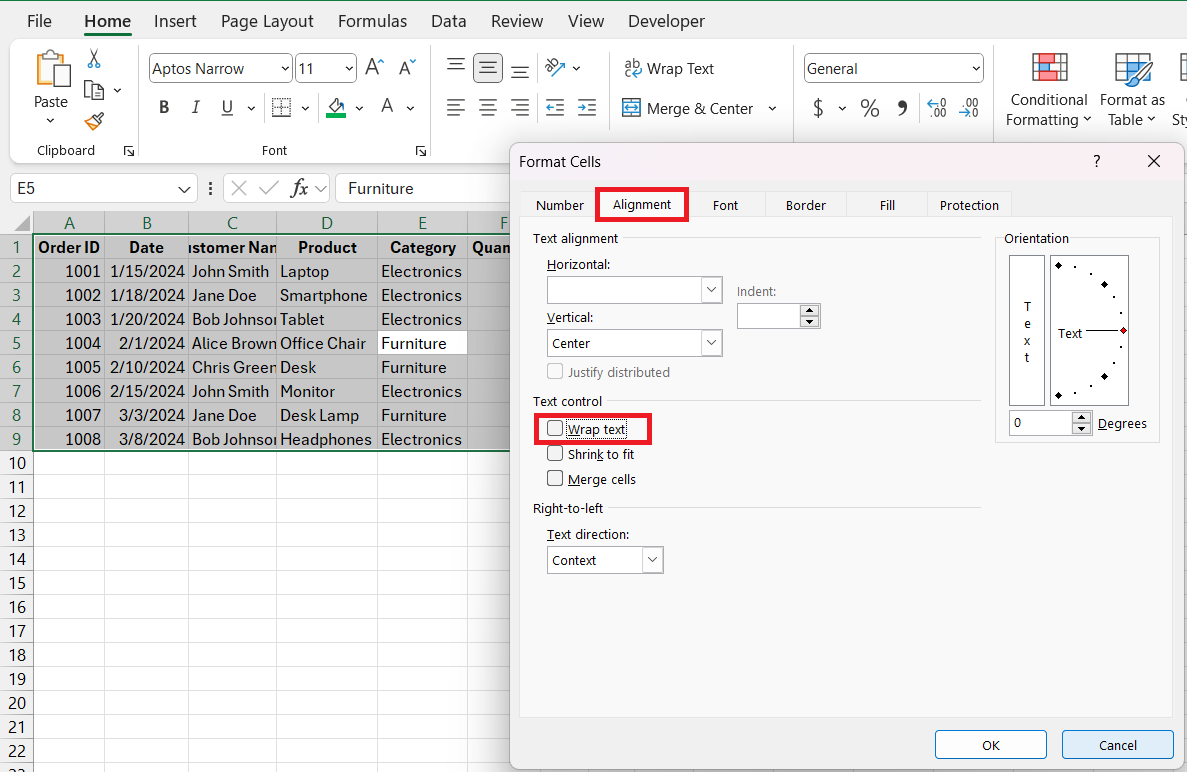This screenshot has width=1187, height=772.
Task: Click Increase Indent icon
Action: (x=587, y=107)
